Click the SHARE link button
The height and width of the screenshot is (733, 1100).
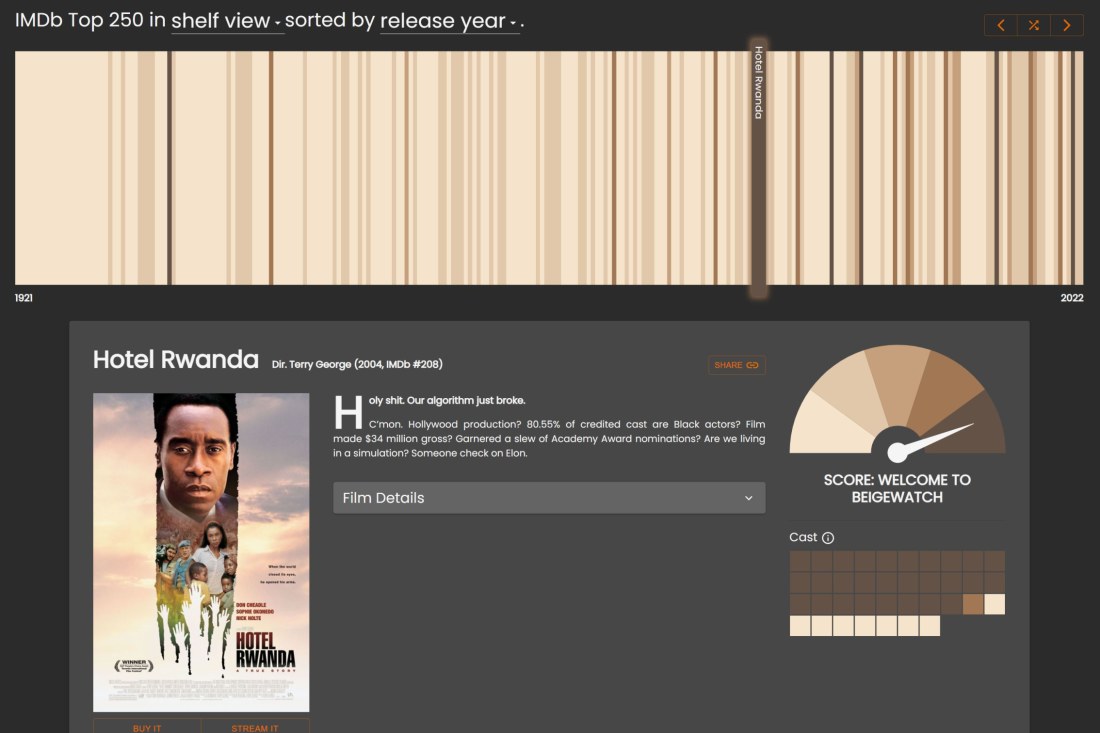click(x=737, y=365)
